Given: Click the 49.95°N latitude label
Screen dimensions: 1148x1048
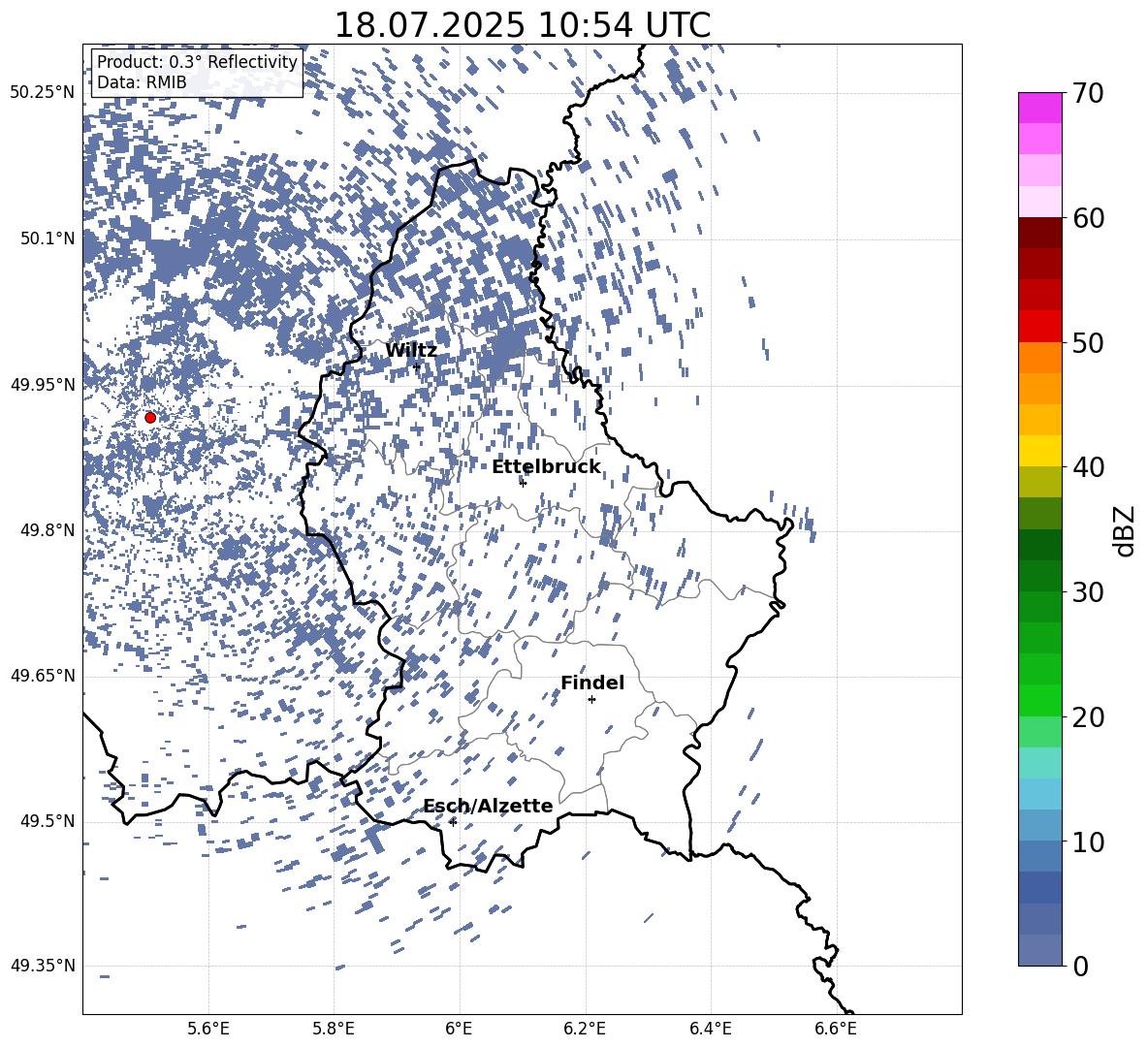Looking at the screenshot, I should 43,385.
